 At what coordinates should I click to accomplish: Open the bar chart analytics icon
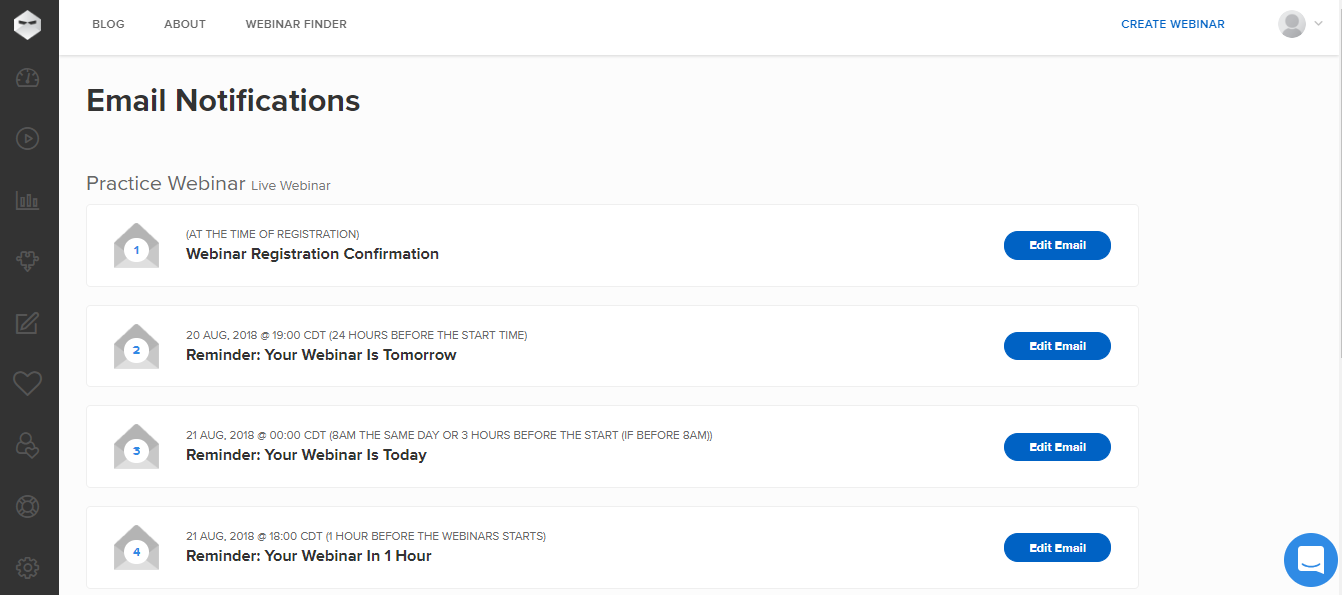click(28, 200)
